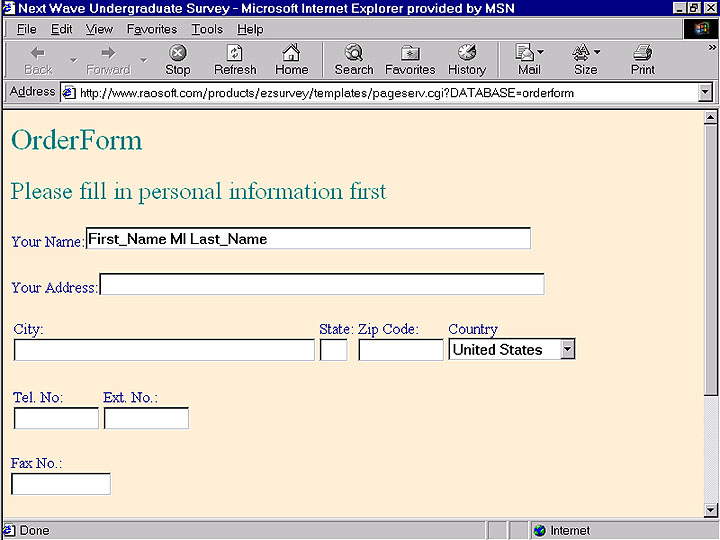Reload the page using Refresh icon
This screenshot has height=540, width=720.
click(235, 61)
